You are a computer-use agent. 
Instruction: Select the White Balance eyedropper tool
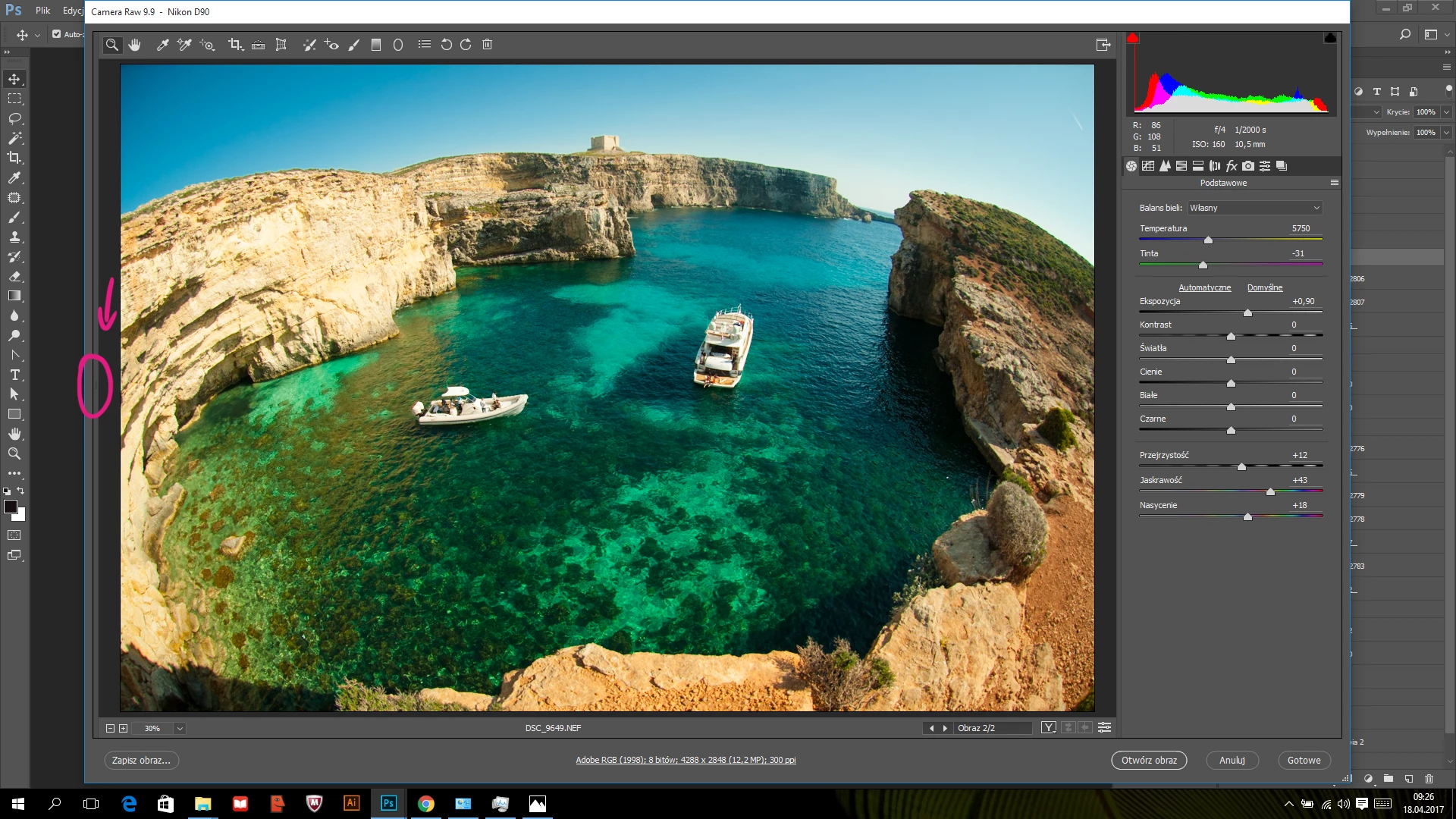(x=162, y=45)
